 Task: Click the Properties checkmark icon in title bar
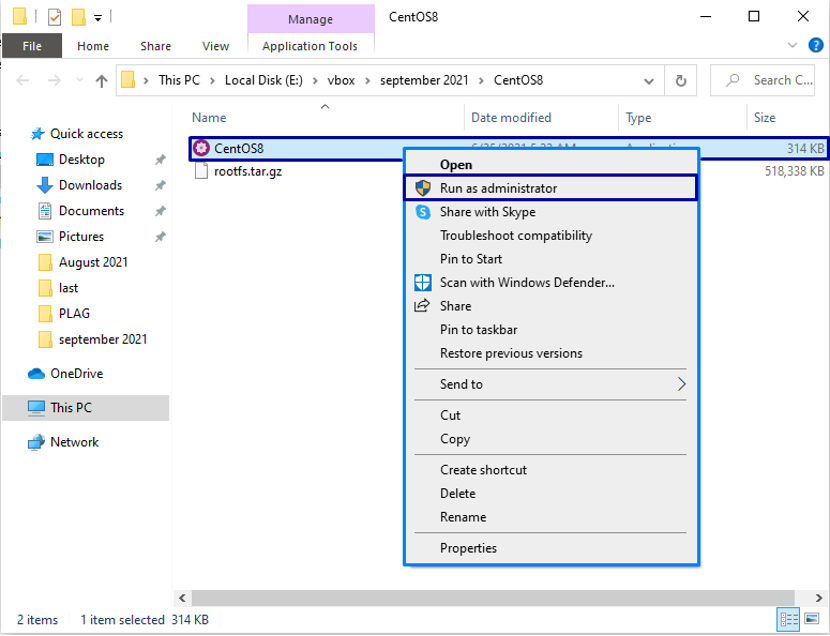click(54, 17)
